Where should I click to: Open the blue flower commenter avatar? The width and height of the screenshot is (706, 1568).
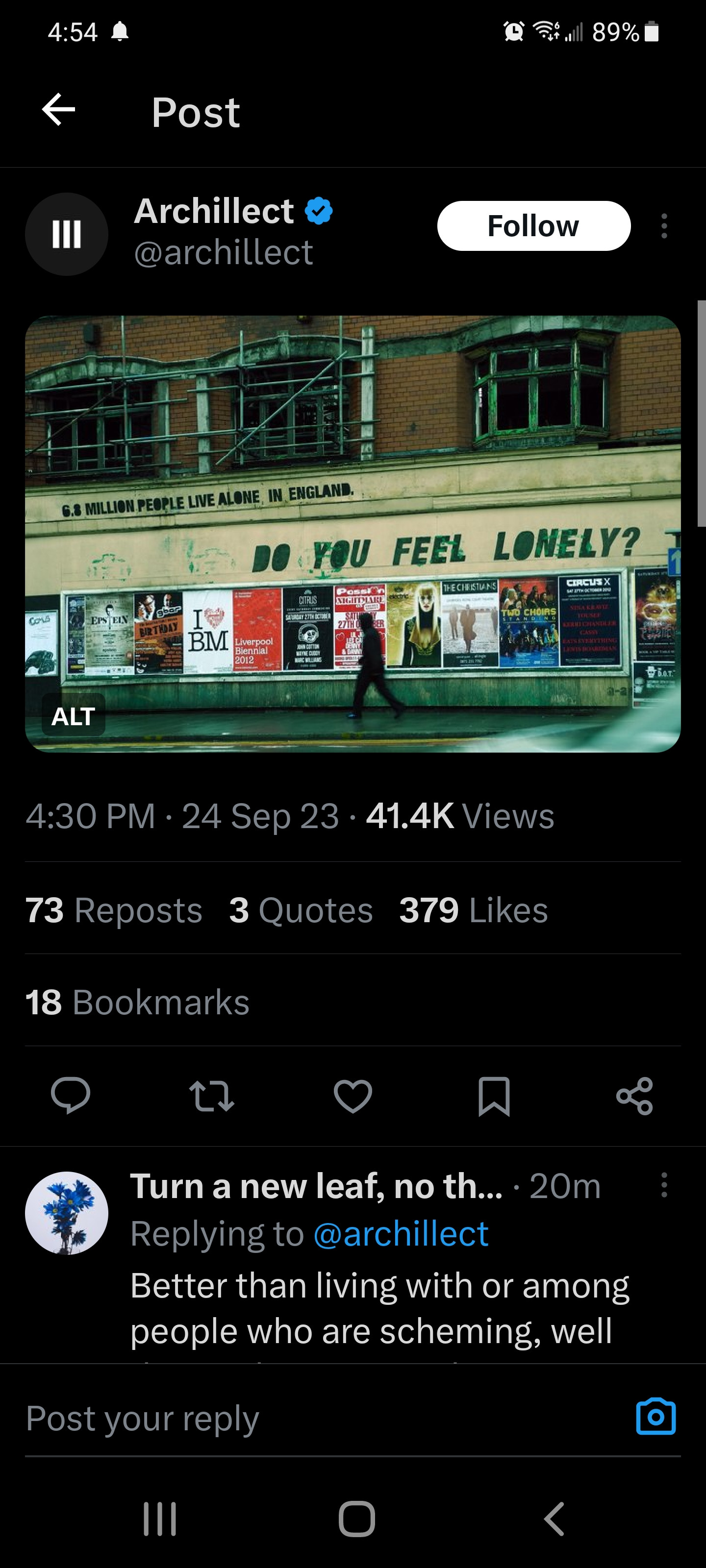(x=66, y=1213)
